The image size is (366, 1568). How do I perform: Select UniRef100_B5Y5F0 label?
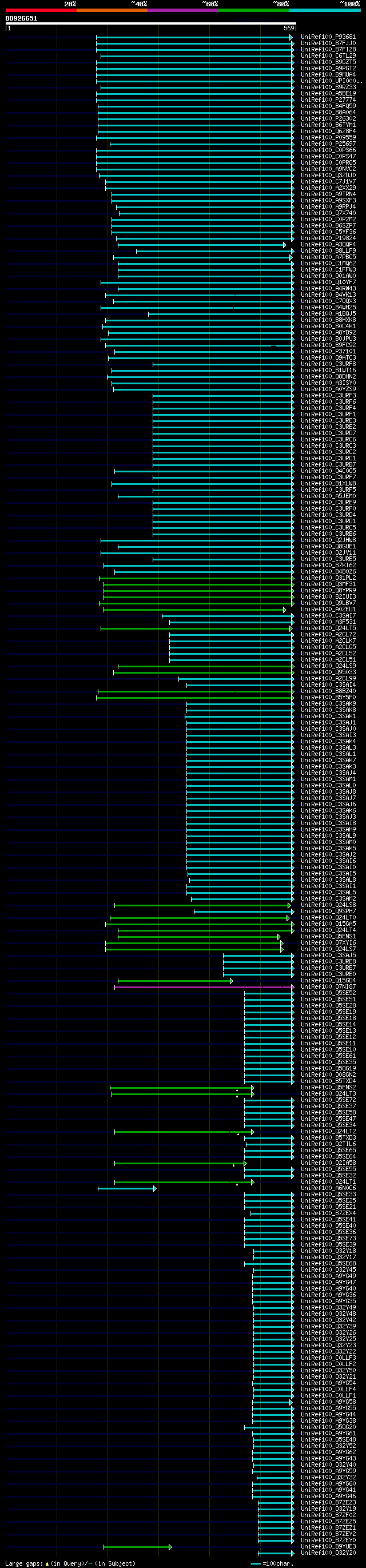328,698
